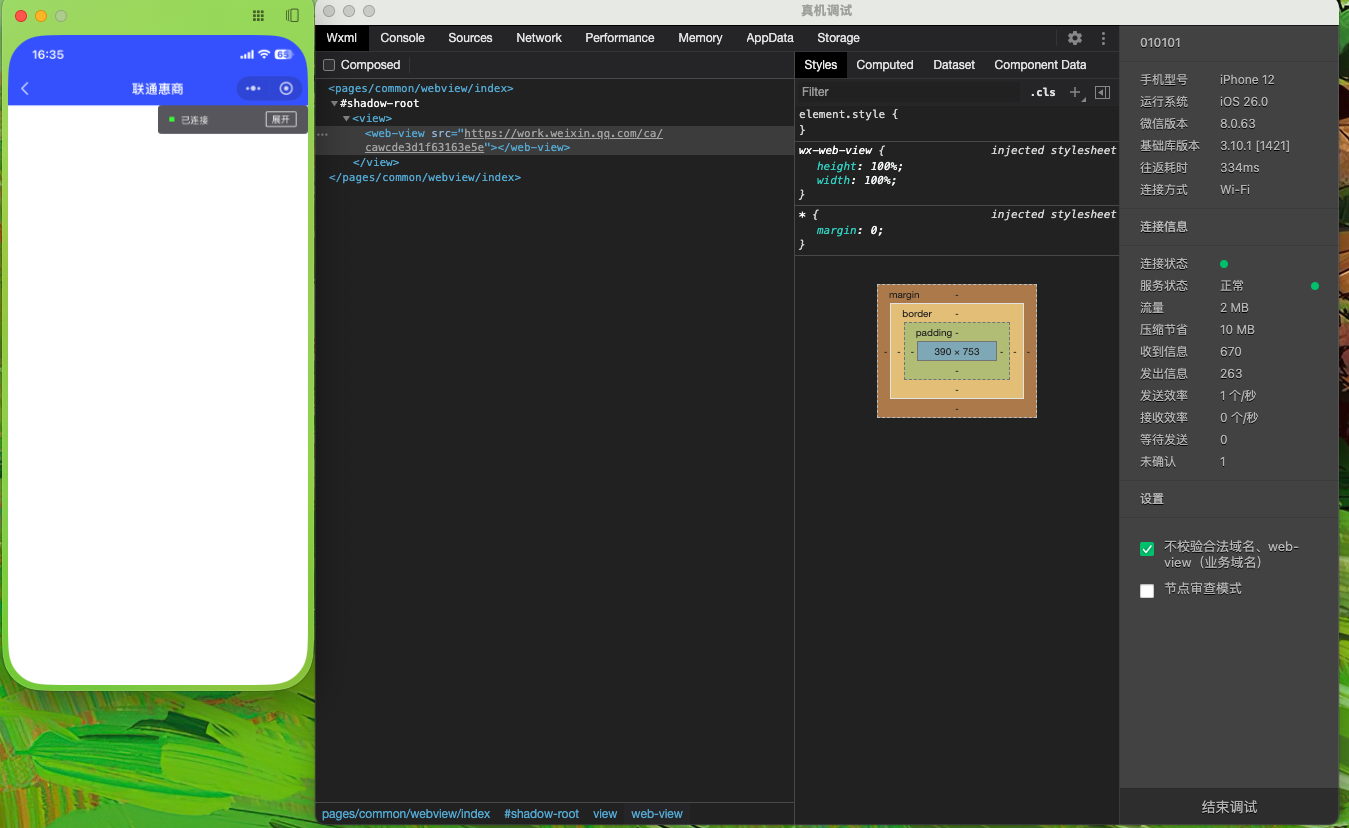Switch to the Console tab
Screen dimensions: 1349x828
(x=402, y=38)
